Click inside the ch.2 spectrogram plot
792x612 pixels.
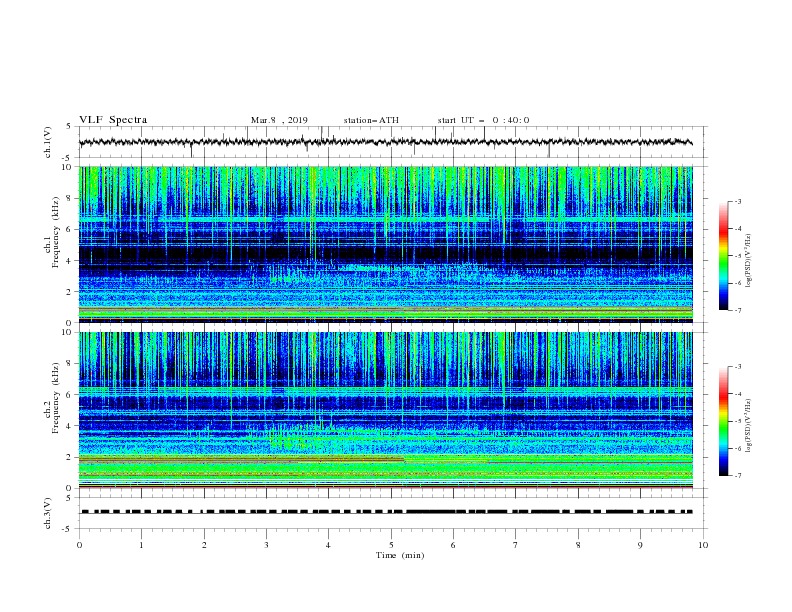pyautogui.click(x=386, y=410)
